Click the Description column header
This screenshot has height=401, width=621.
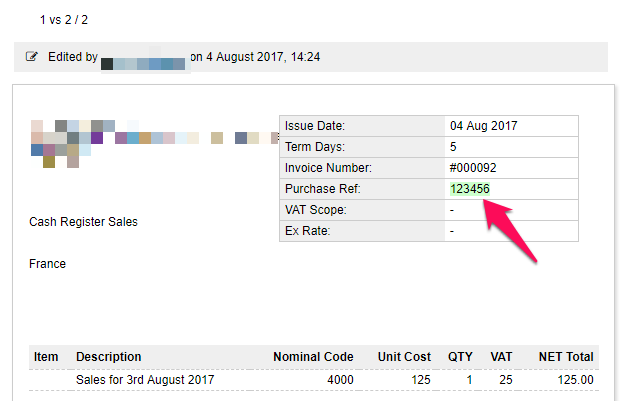point(109,357)
